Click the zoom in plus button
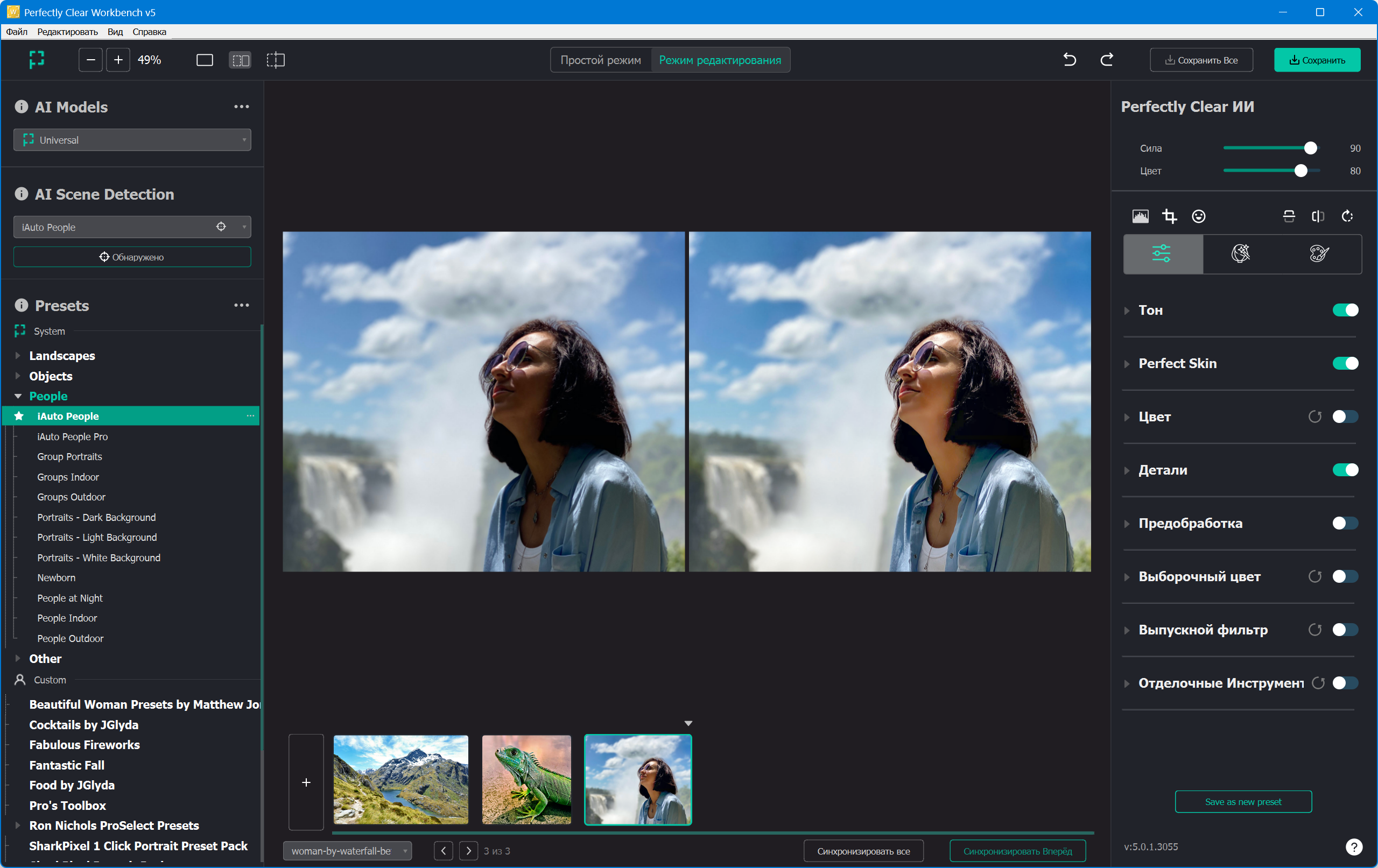 point(118,60)
